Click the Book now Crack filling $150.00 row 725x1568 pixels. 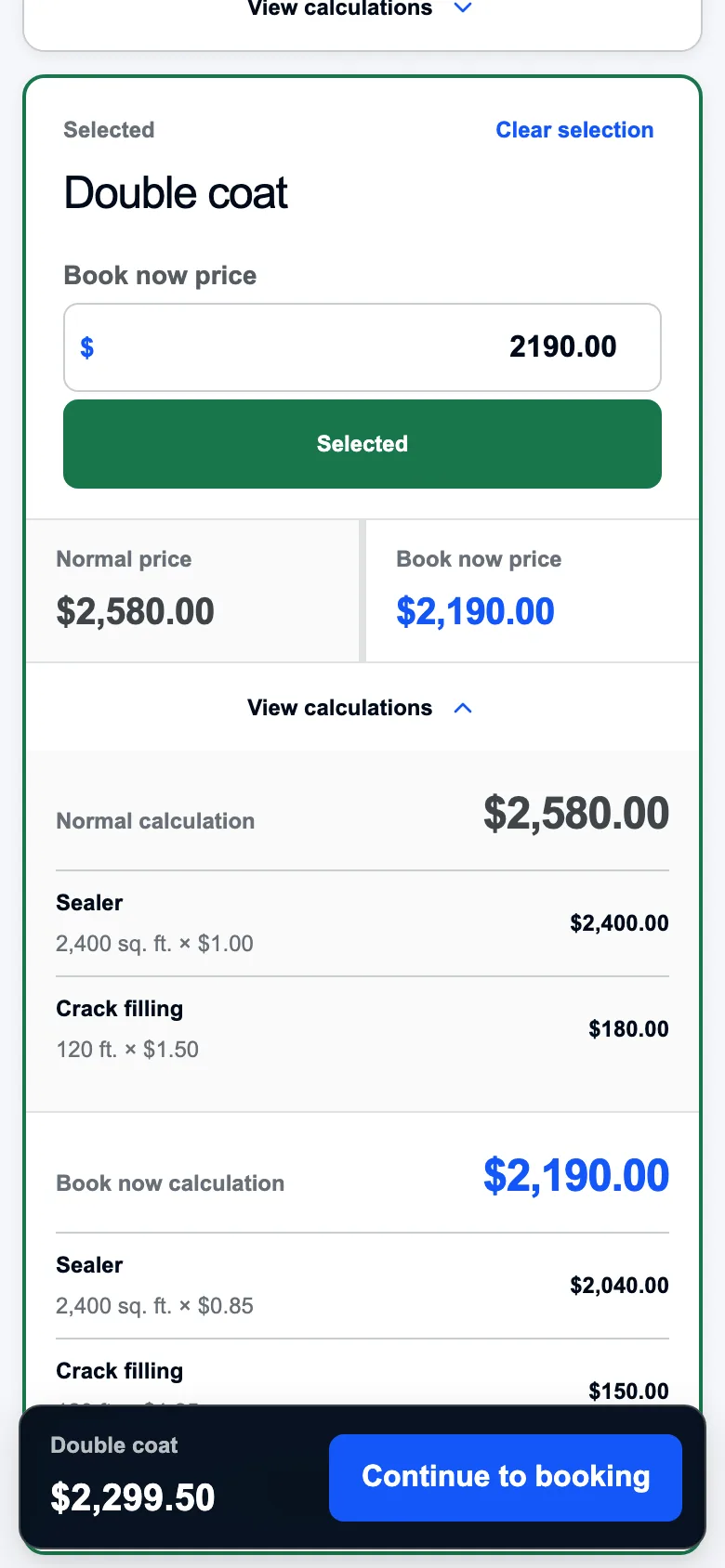tap(362, 1377)
